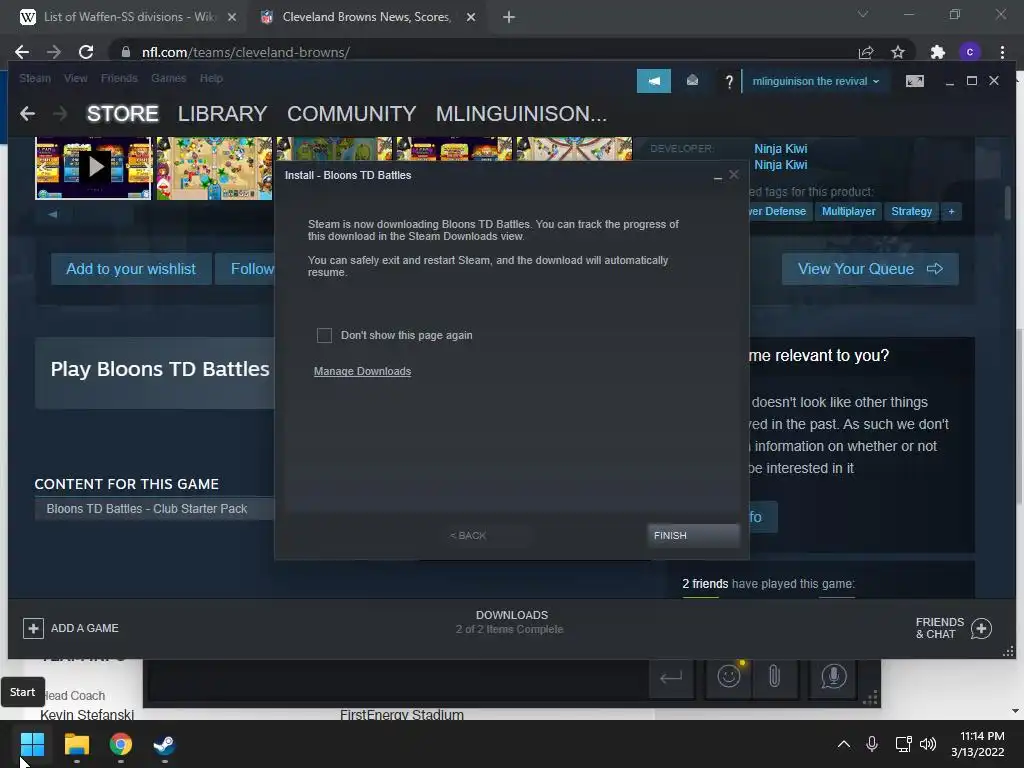The height and width of the screenshot is (768, 1024).
Task: Expand the mlinguinison the revival account dropdown
Action: [816, 82]
